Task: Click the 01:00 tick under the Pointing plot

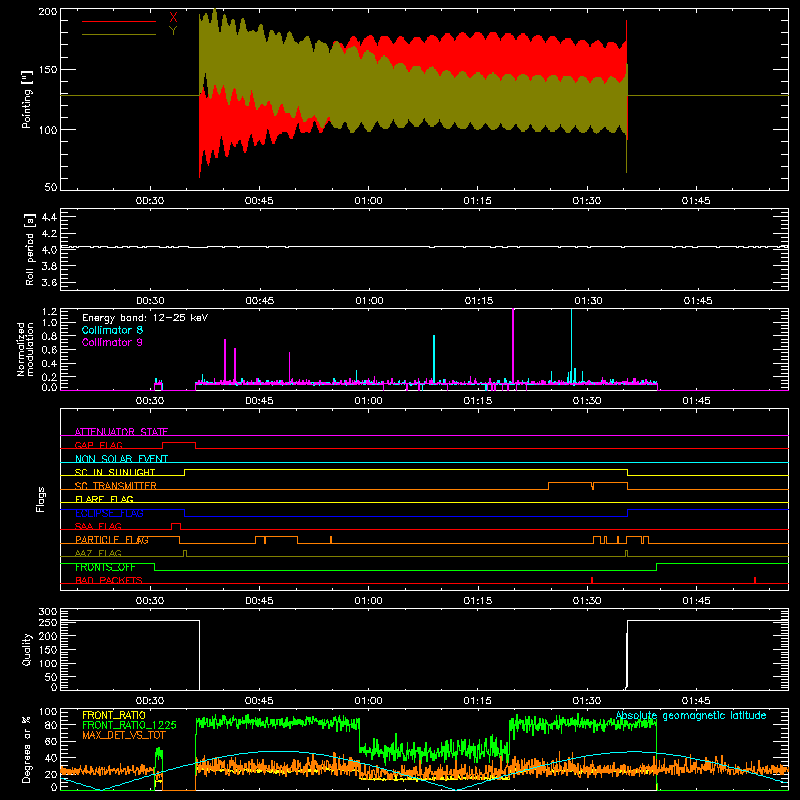Action: 368,201
